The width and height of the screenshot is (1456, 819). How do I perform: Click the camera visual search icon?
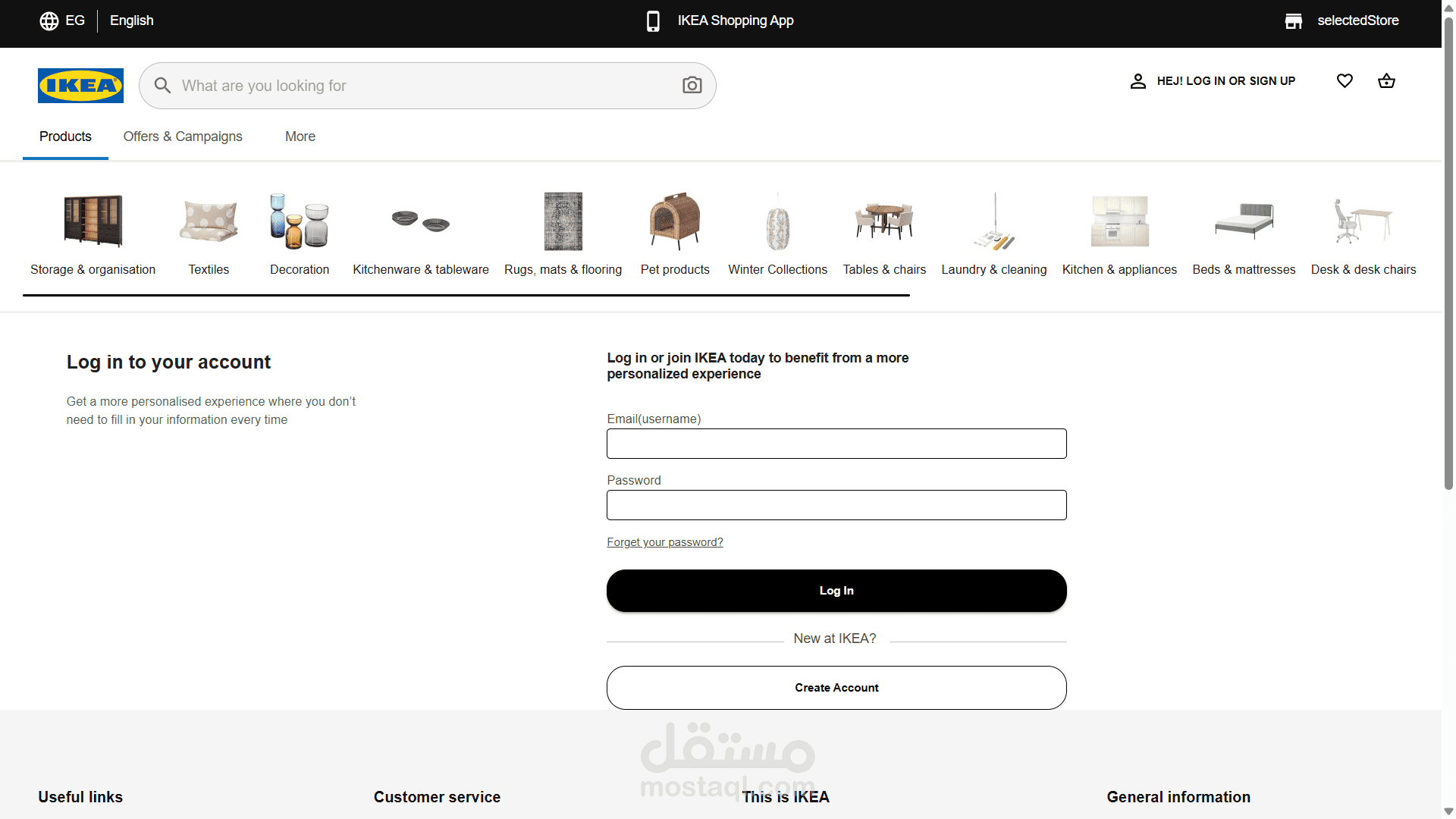point(692,86)
